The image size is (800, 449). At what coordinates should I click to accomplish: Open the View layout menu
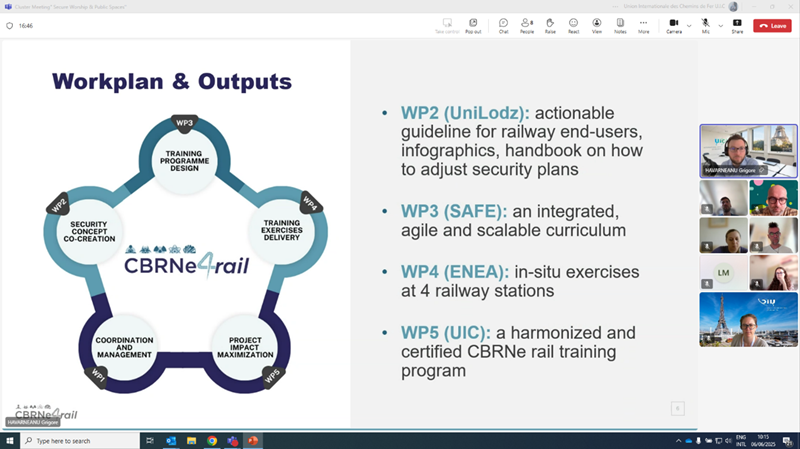(597, 25)
